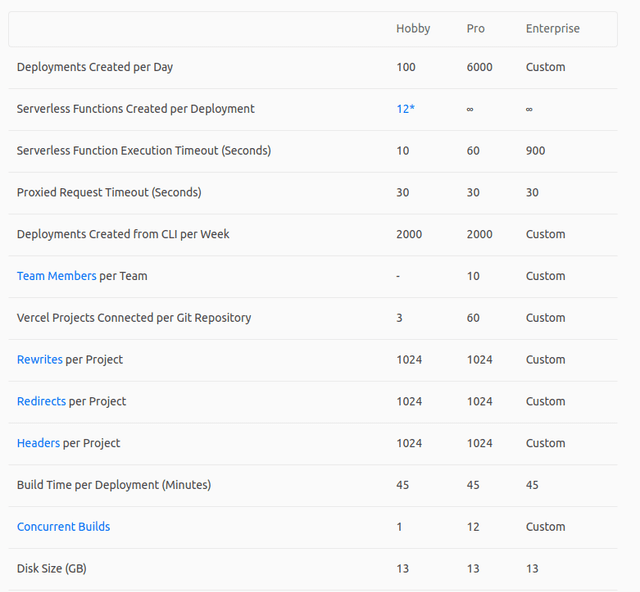Click the Hobby 3 Vercel Projects value
Screen dimensions: 640x592
click(x=399, y=318)
